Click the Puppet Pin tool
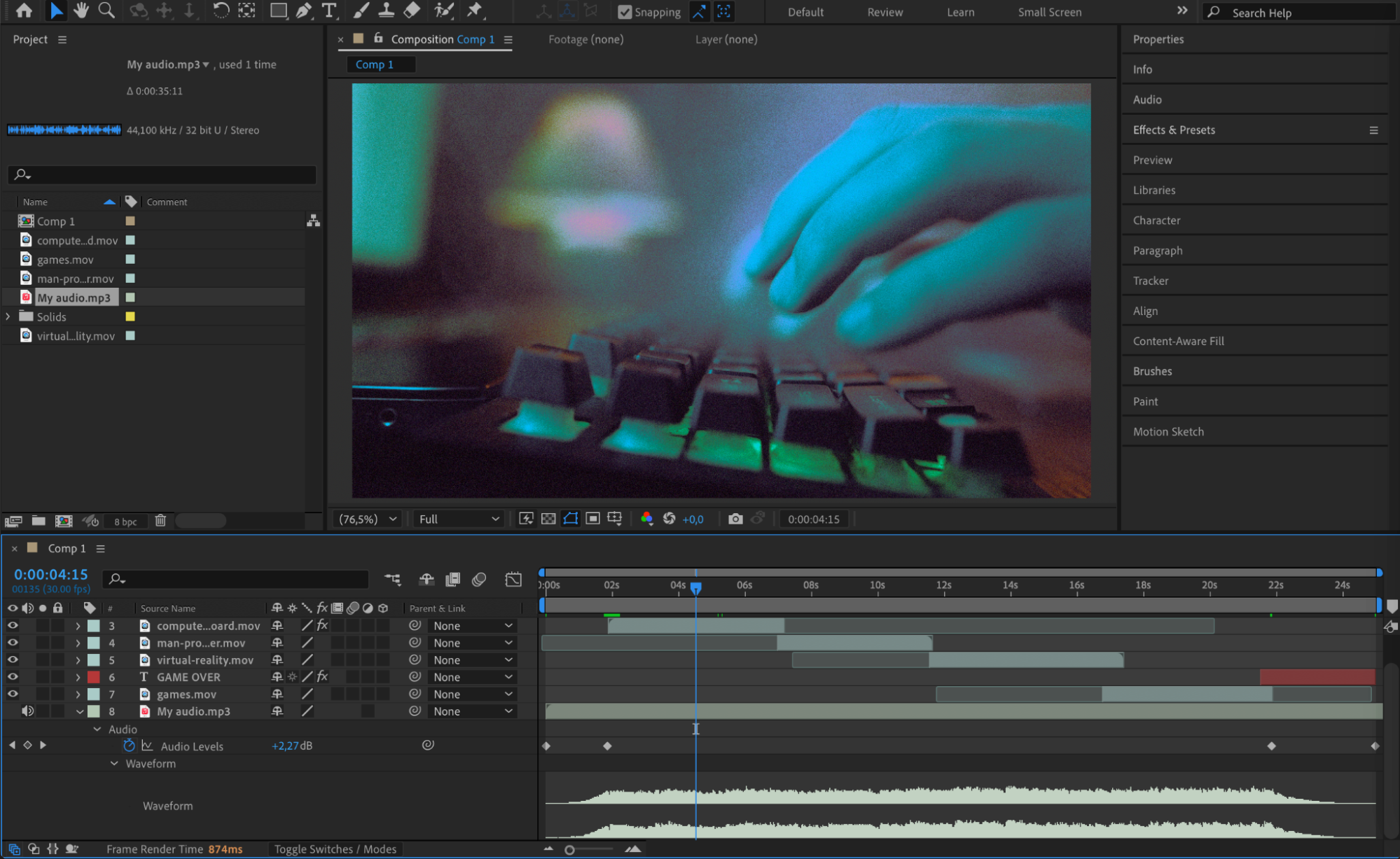This screenshot has width=1400, height=859. click(475, 11)
